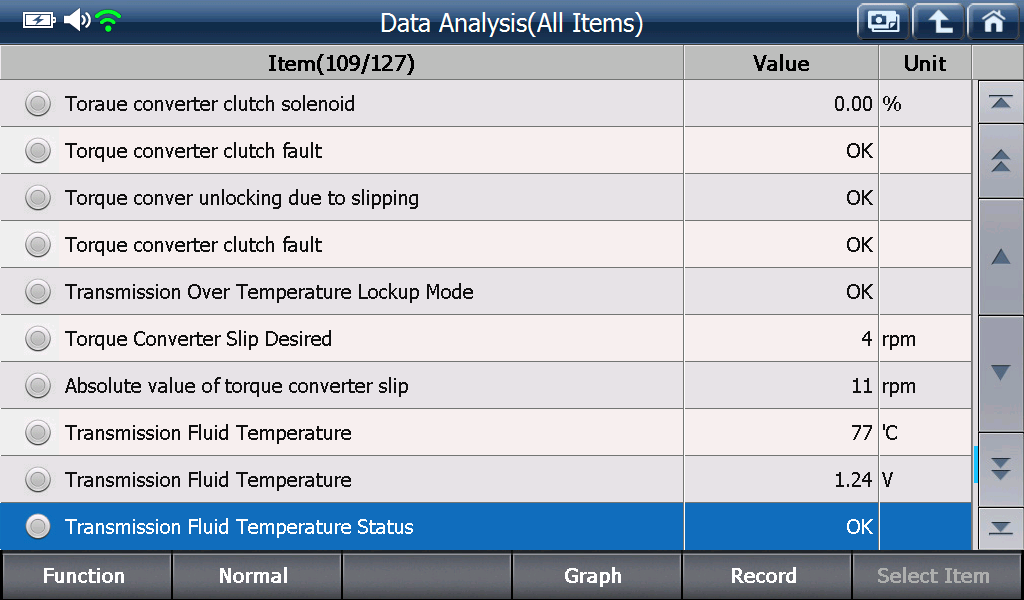Viewport: 1024px width, 600px height.
Task: Tap the screenshot capture icon
Action: pyautogui.click(x=883, y=22)
